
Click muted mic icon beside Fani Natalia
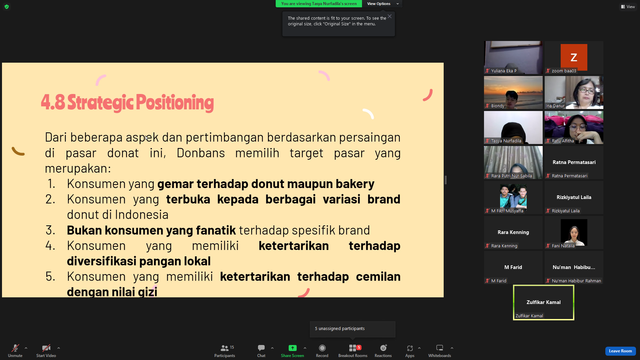pos(548,246)
